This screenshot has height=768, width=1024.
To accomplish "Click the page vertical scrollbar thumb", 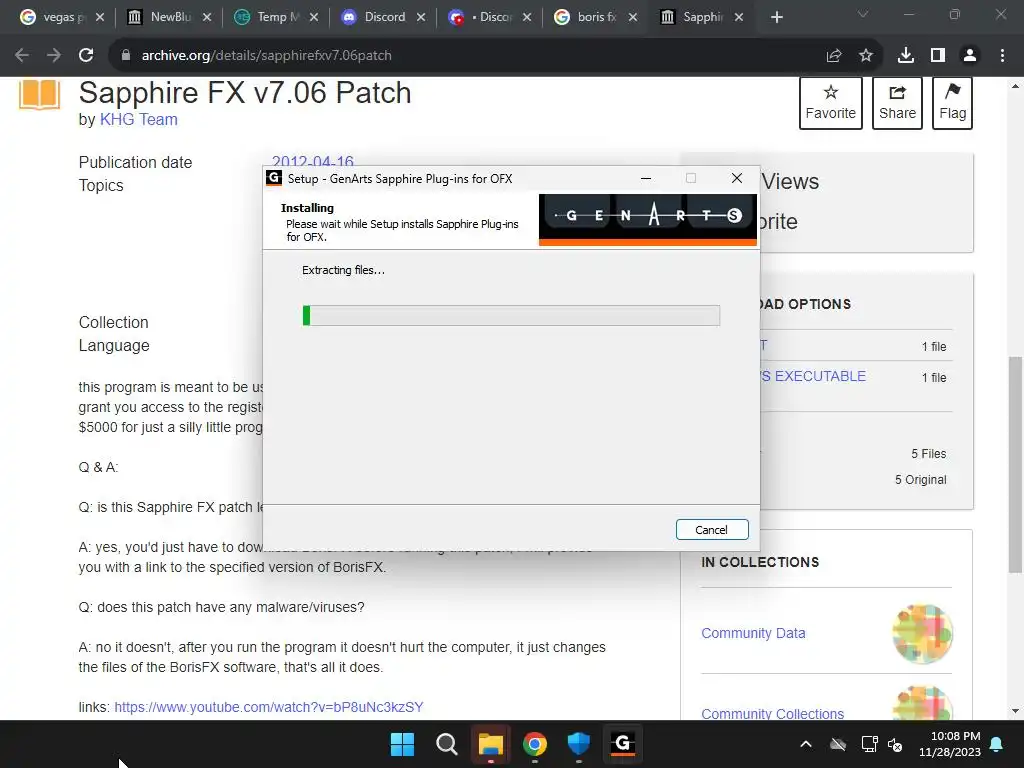I will click(1015, 465).
